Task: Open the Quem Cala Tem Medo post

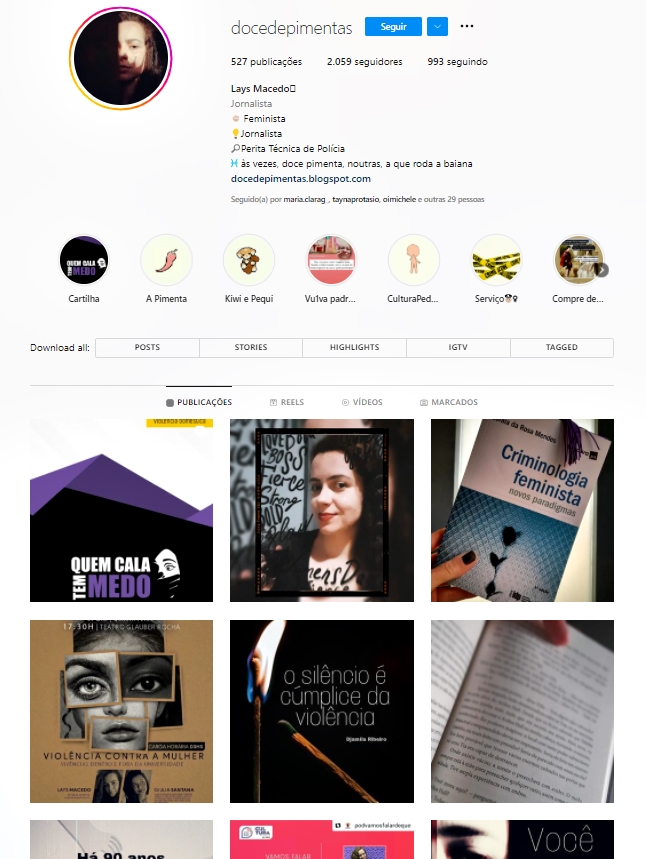Action: point(122,511)
